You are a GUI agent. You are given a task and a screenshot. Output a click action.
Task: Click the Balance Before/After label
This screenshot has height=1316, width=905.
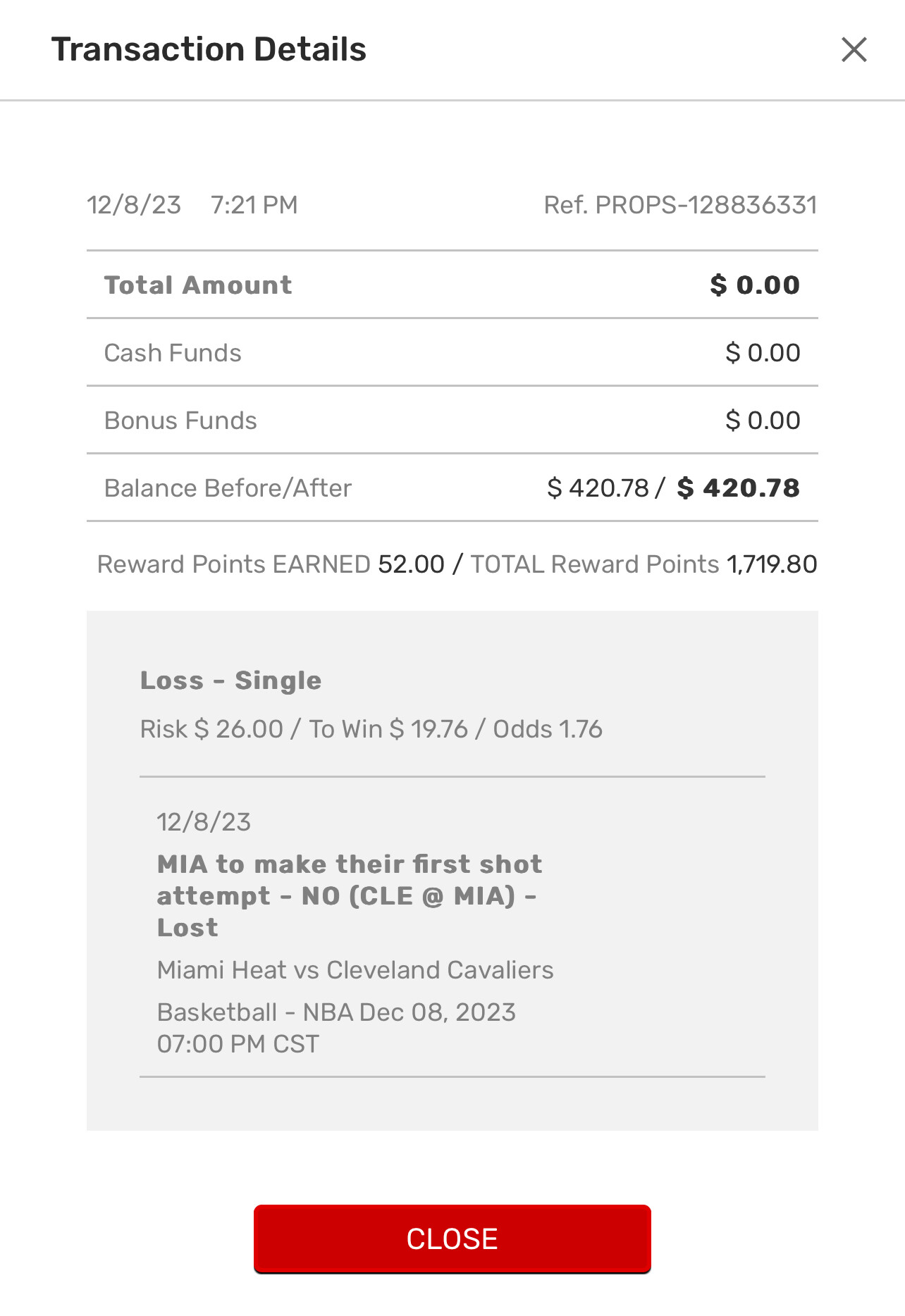coord(228,488)
